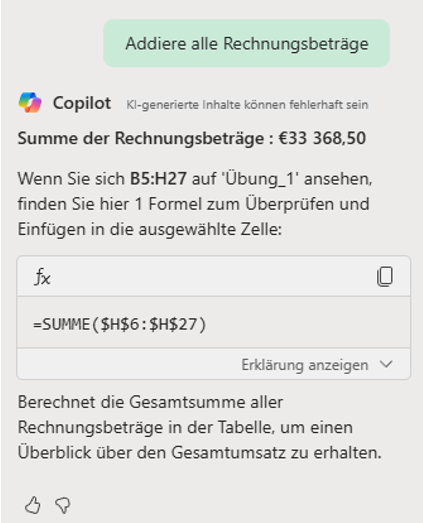Give the response a thumbs down
Screen dimensions: 423x523
[x=63, y=505]
